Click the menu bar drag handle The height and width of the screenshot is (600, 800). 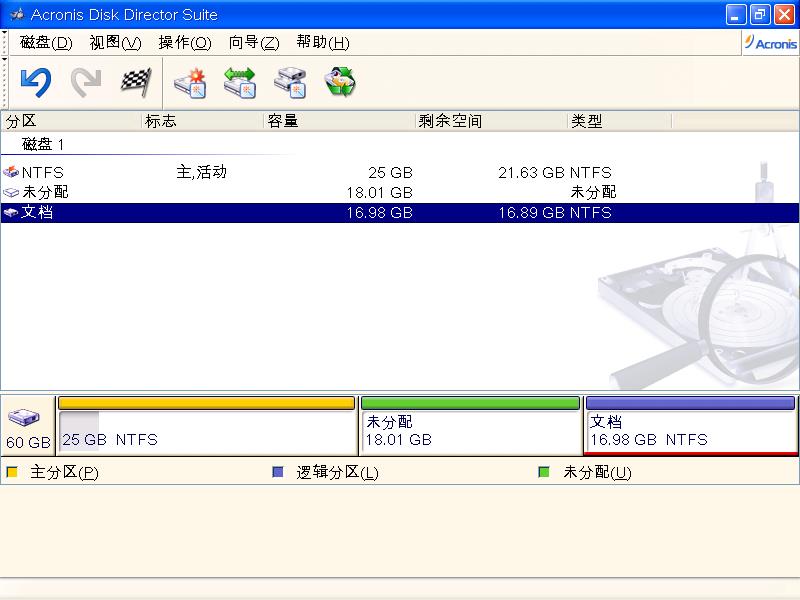[5, 42]
